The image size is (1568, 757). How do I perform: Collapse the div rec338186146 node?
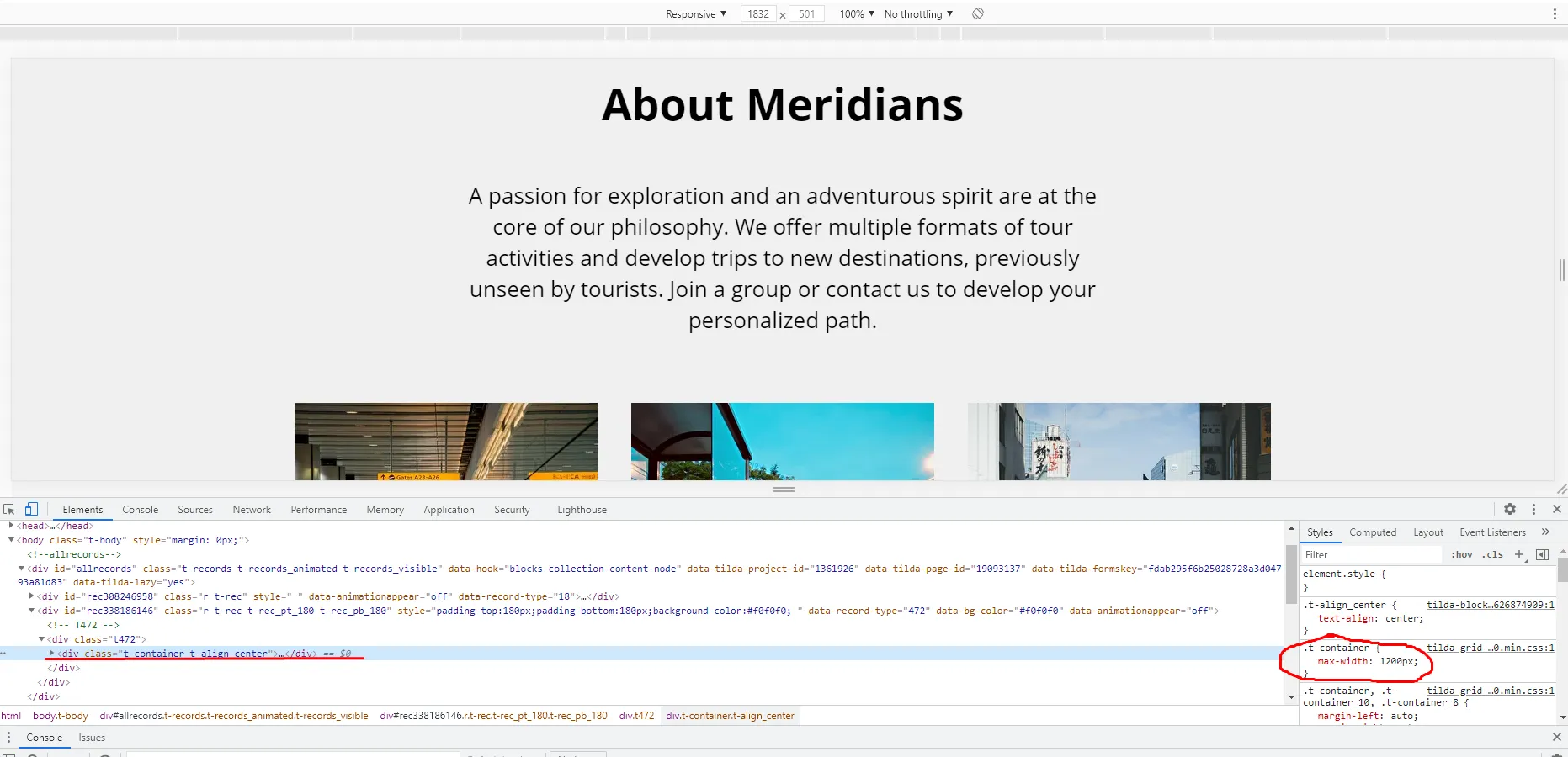[32, 611]
